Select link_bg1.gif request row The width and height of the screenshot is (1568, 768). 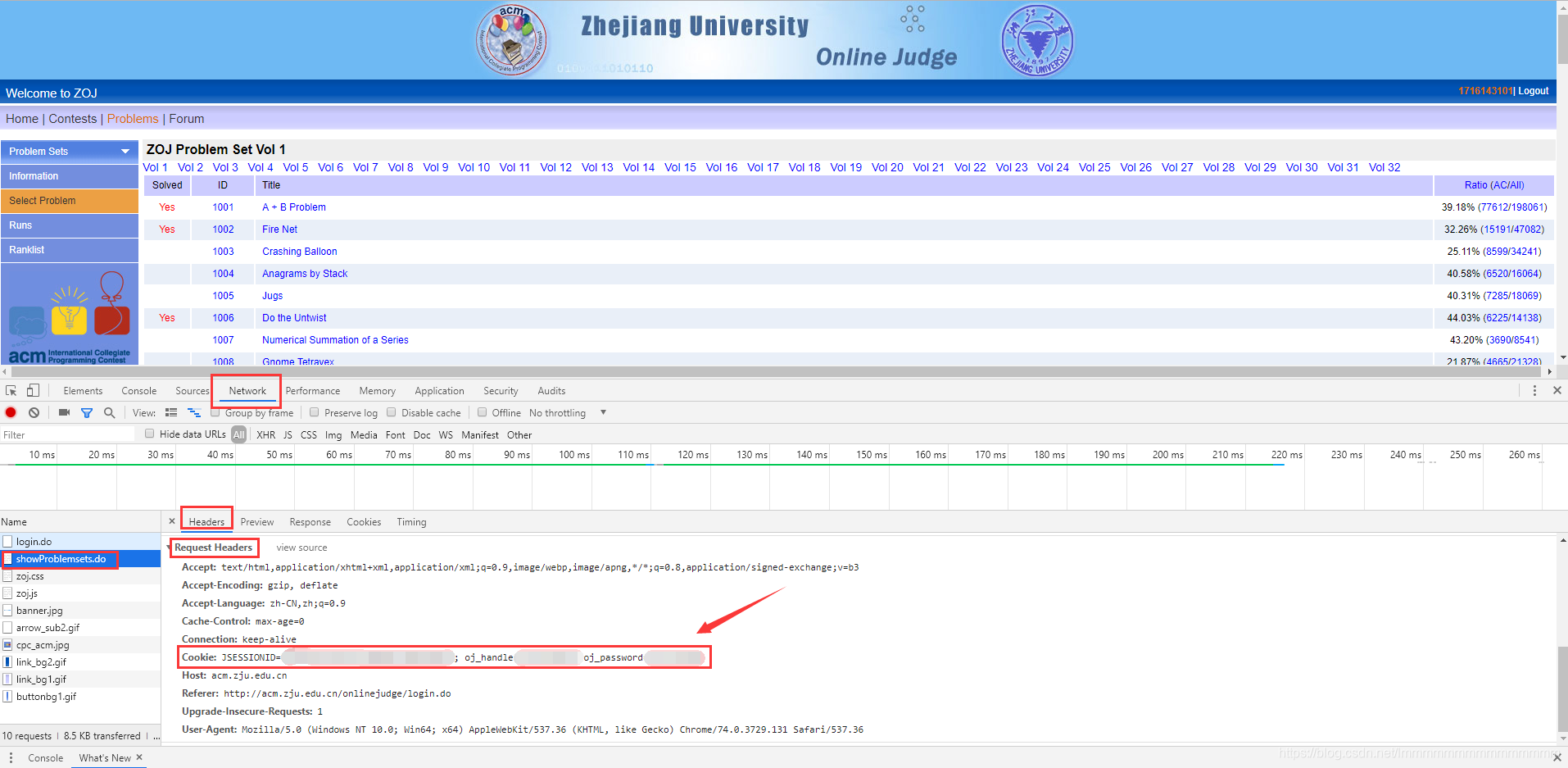pyautogui.click(x=80, y=679)
